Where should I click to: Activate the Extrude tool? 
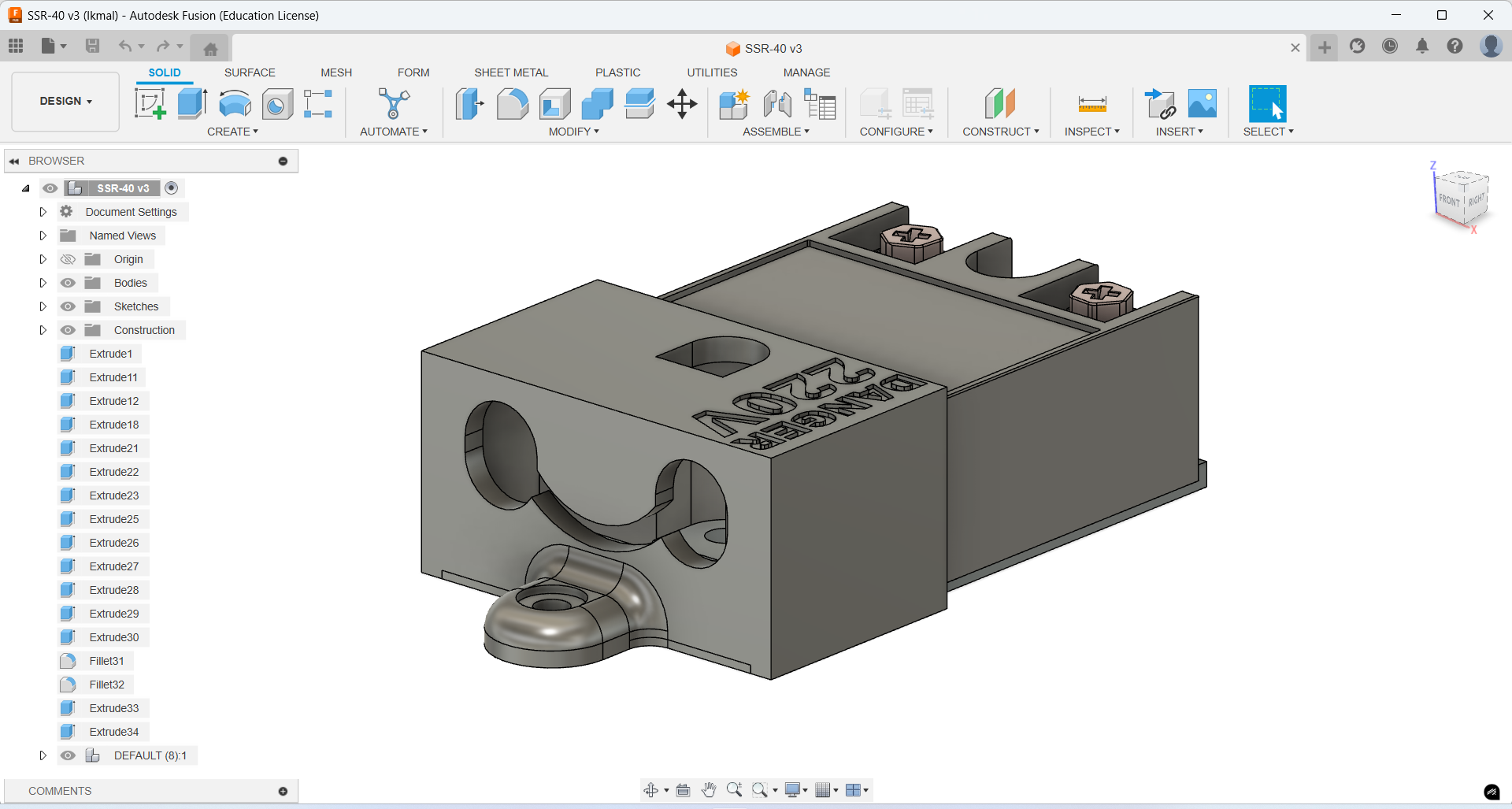tap(192, 103)
